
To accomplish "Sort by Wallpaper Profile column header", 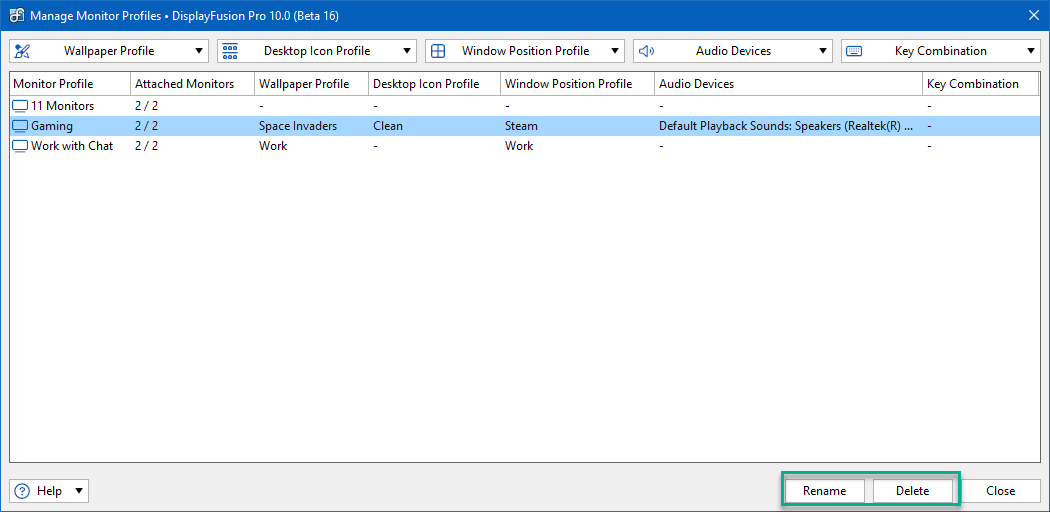I will point(311,84).
